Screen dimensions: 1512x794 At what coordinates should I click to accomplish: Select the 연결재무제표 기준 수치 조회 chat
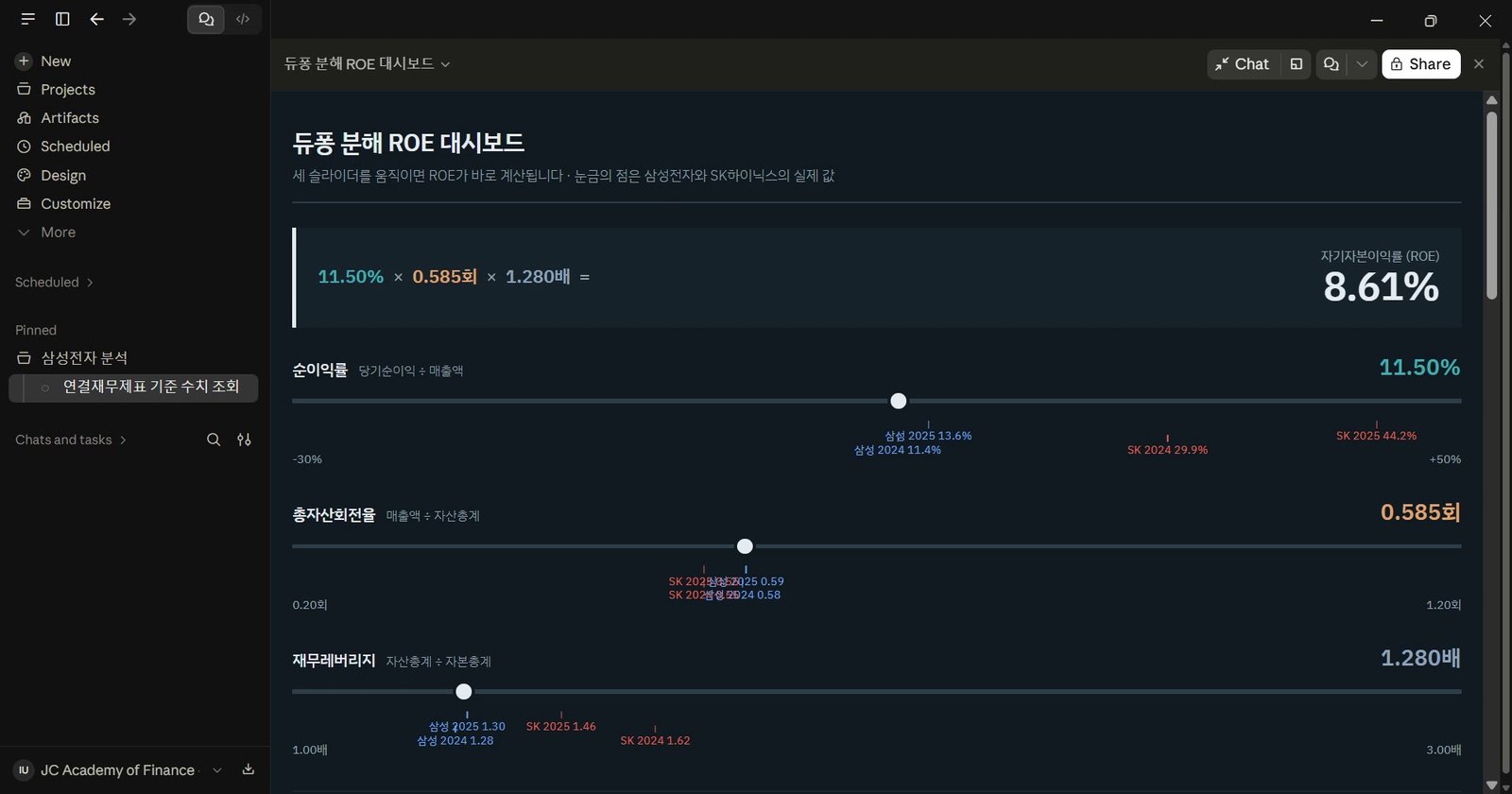coord(133,388)
